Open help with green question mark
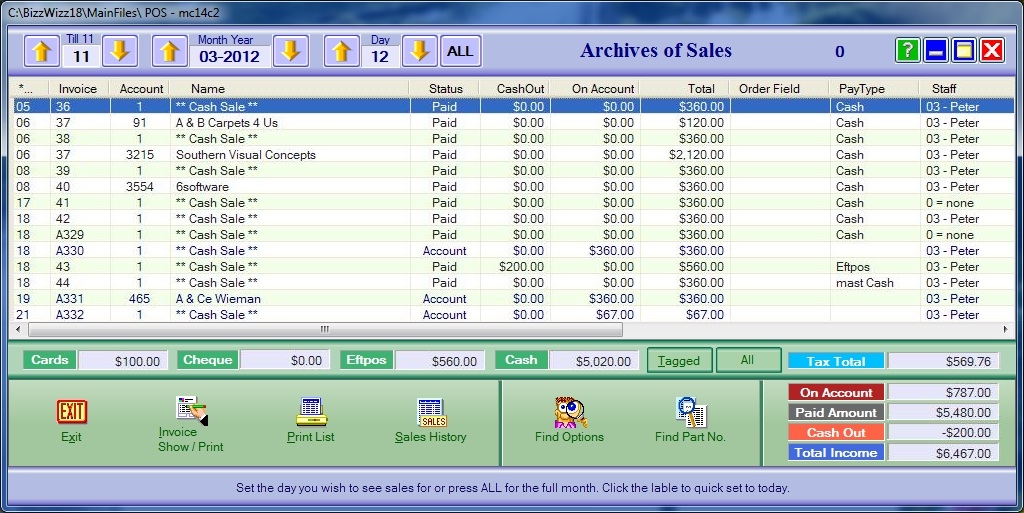1024x513 pixels. (x=908, y=50)
